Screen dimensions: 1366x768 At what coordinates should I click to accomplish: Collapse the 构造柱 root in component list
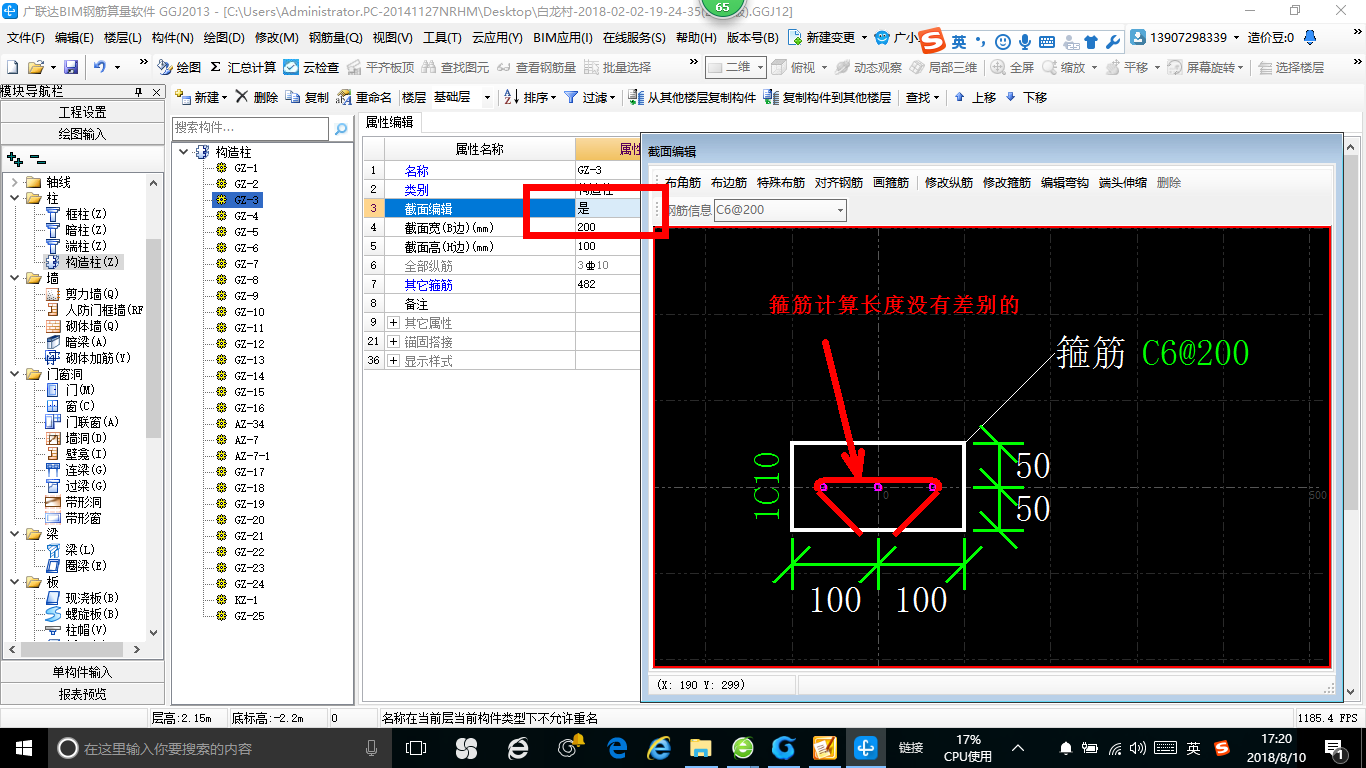pyautogui.click(x=184, y=152)
